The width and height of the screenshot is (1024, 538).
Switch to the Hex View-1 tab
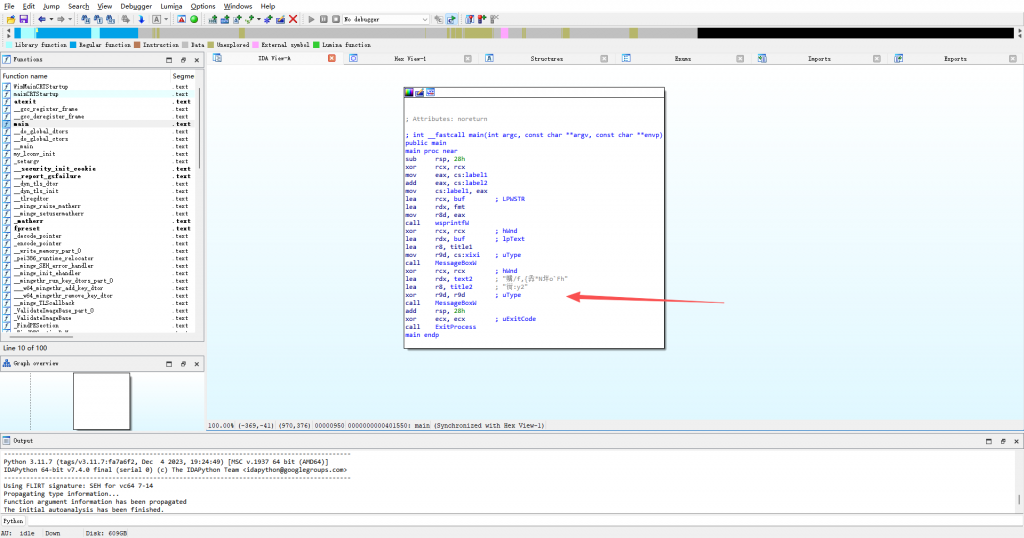click(x=410, y=59)
